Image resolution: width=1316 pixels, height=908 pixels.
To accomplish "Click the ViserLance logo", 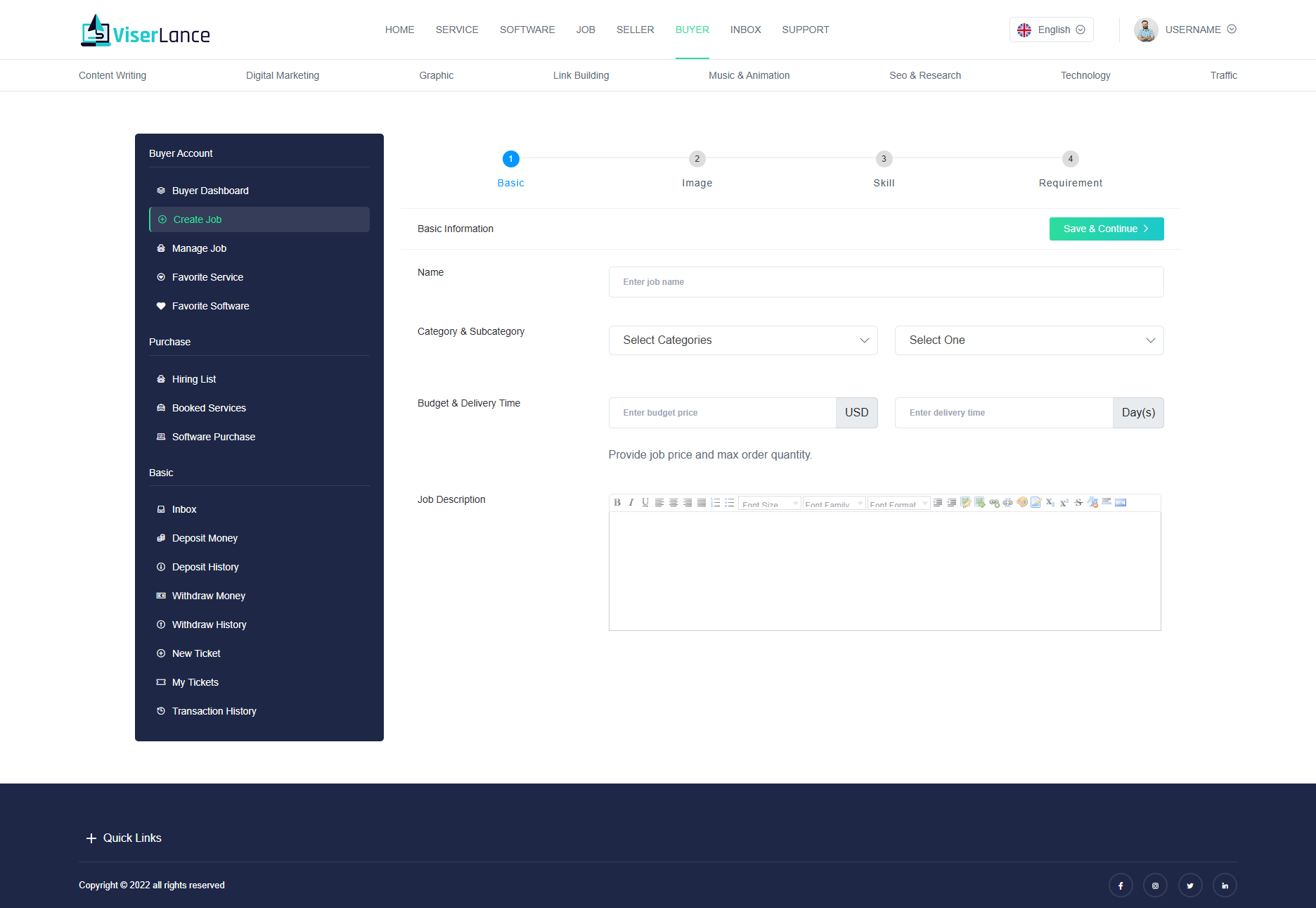I will (x=146, y=31).
